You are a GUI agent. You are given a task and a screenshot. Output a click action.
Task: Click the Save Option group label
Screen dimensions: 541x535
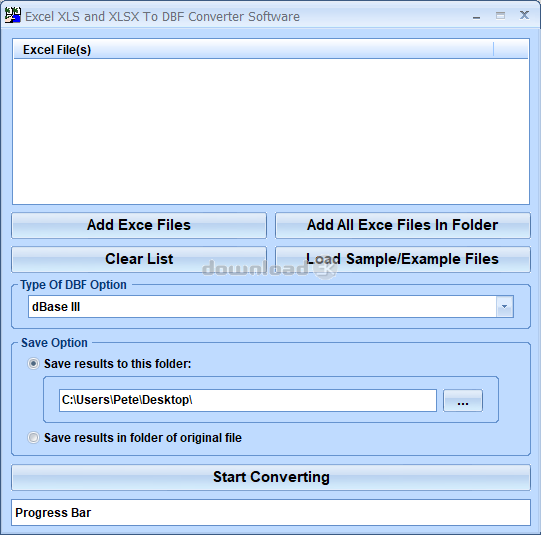click(x=54, y=343)
